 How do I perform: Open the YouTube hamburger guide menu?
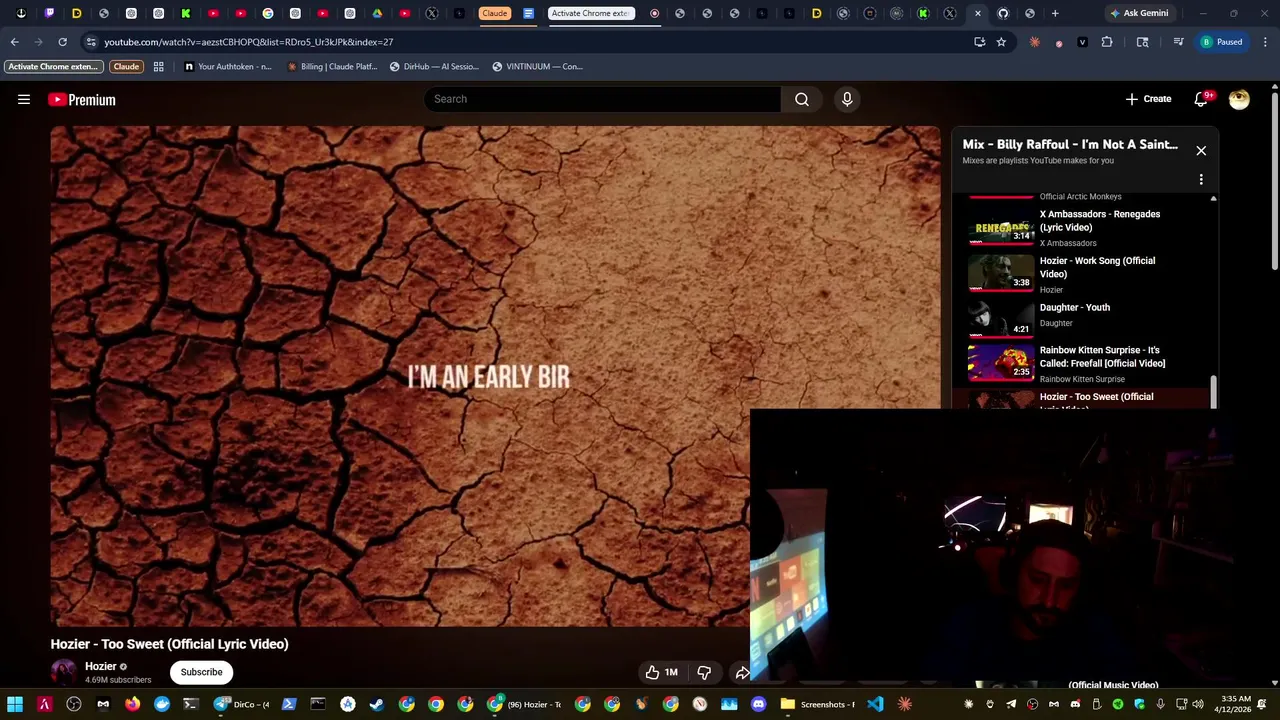pos(24,99)
